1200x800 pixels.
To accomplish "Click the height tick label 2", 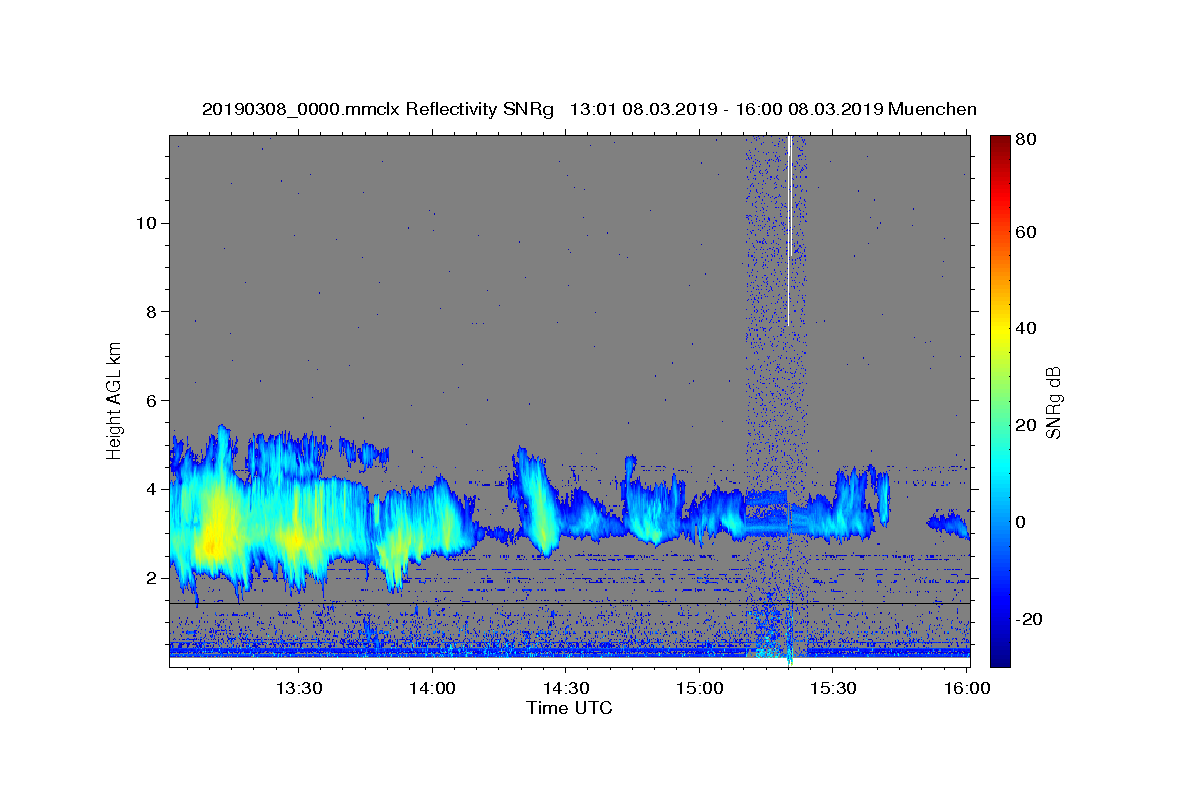I will (150, 579).
